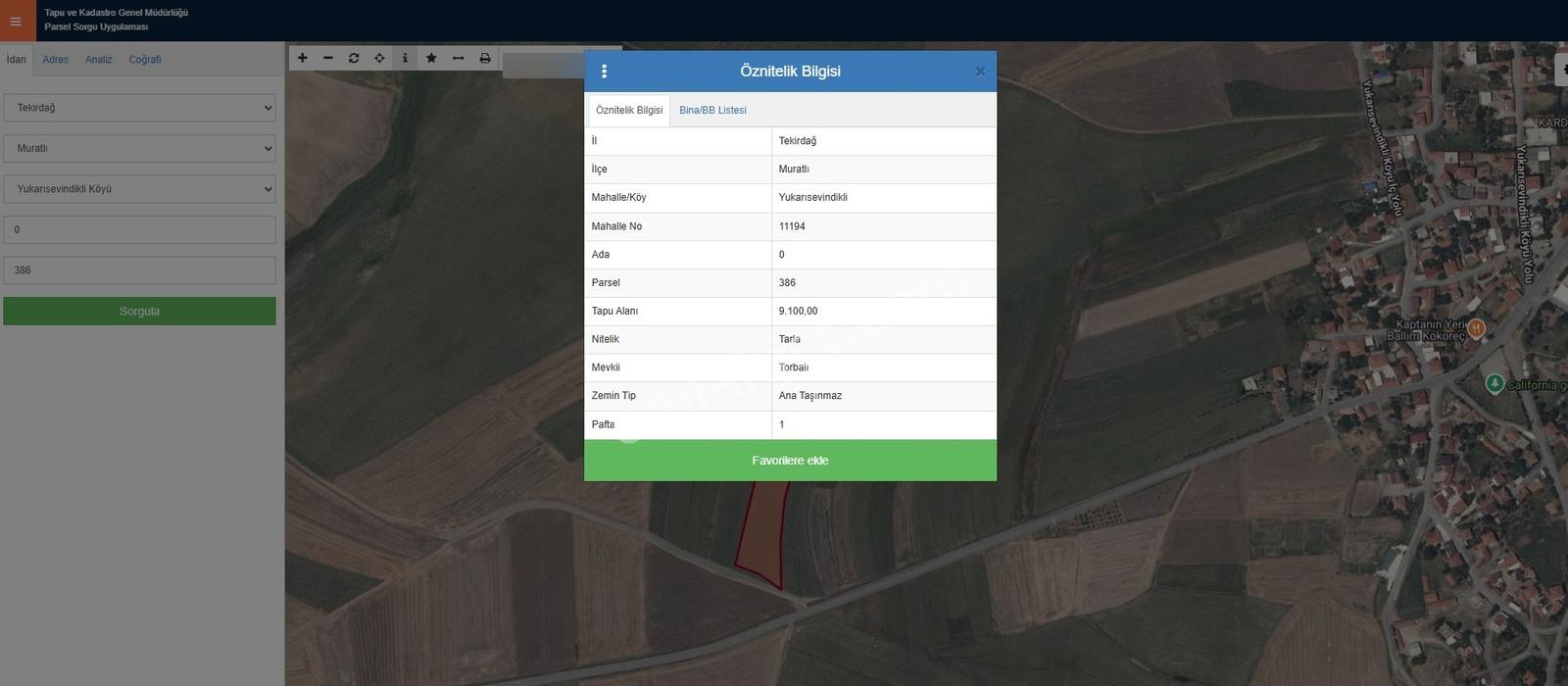Screen dimensions: 1568x686
Task: Click the Parsel input field containing 386
Action: click(x=139, y=270)
